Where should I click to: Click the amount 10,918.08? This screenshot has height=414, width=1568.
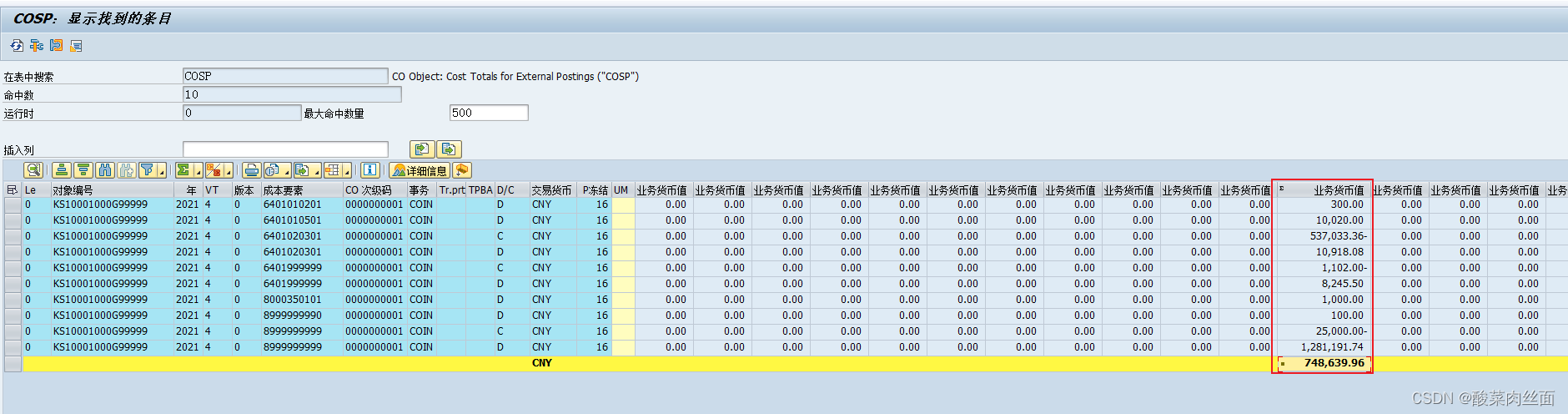1339,252
